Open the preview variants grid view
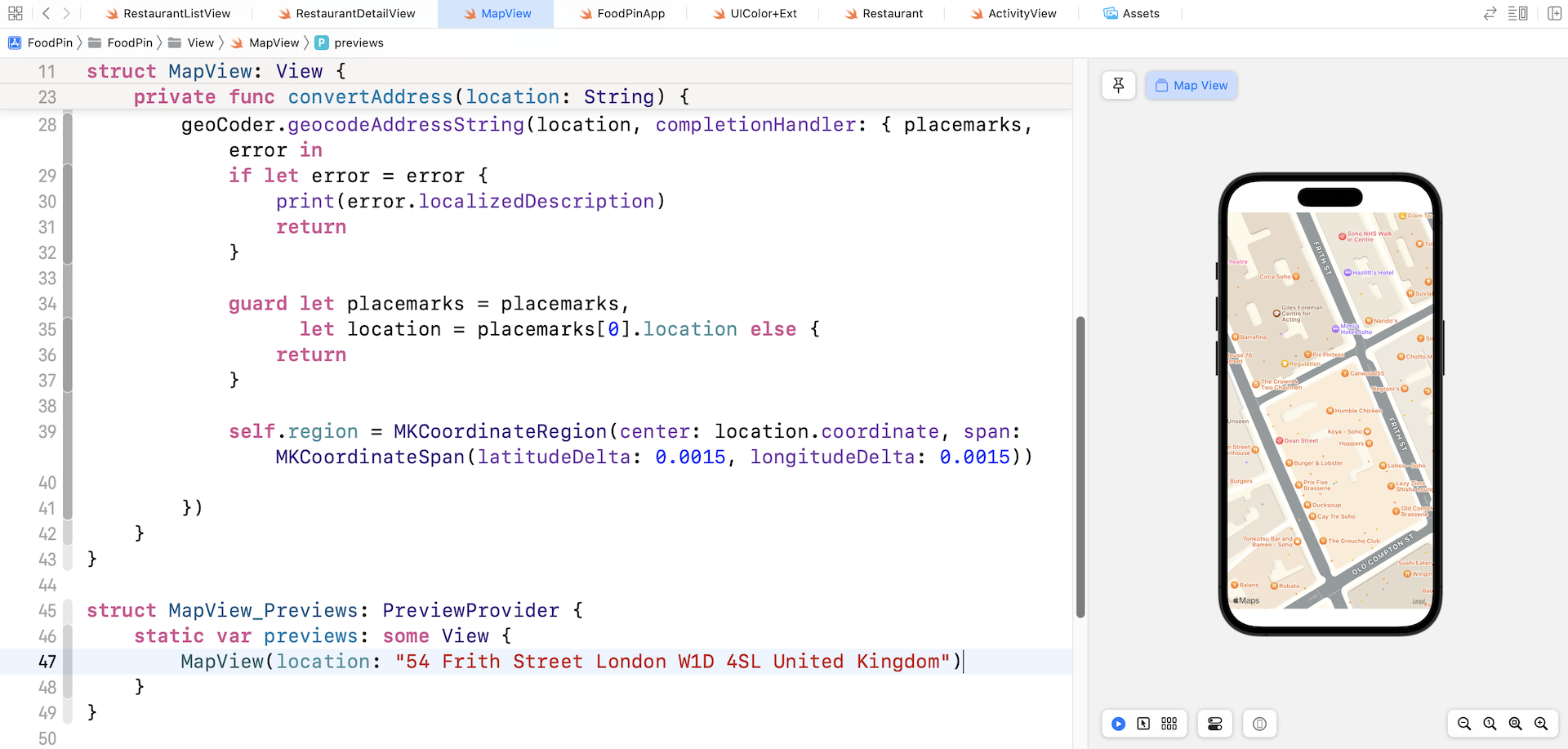The width and height of the screenshot is (1568, 749). pyautogui.click(x=1169, y=724)
